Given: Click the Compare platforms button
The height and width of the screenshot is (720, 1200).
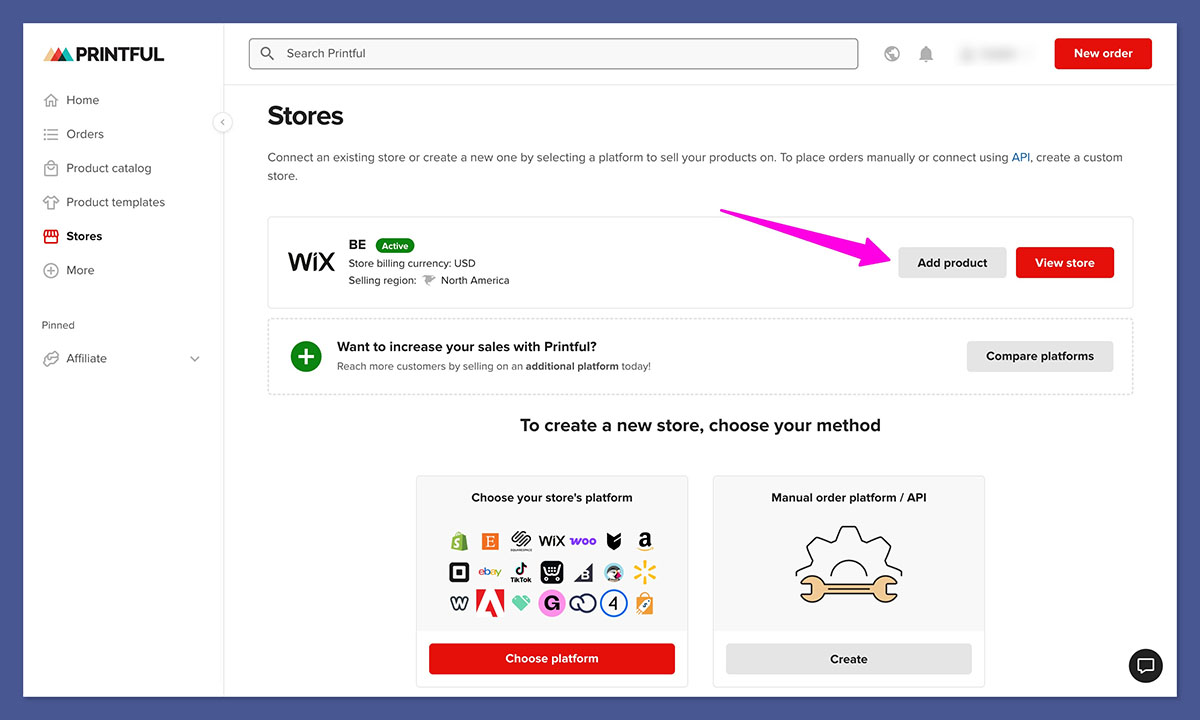Looking at the screenshot, I should pyautogui.click(x=1040, y=356).
